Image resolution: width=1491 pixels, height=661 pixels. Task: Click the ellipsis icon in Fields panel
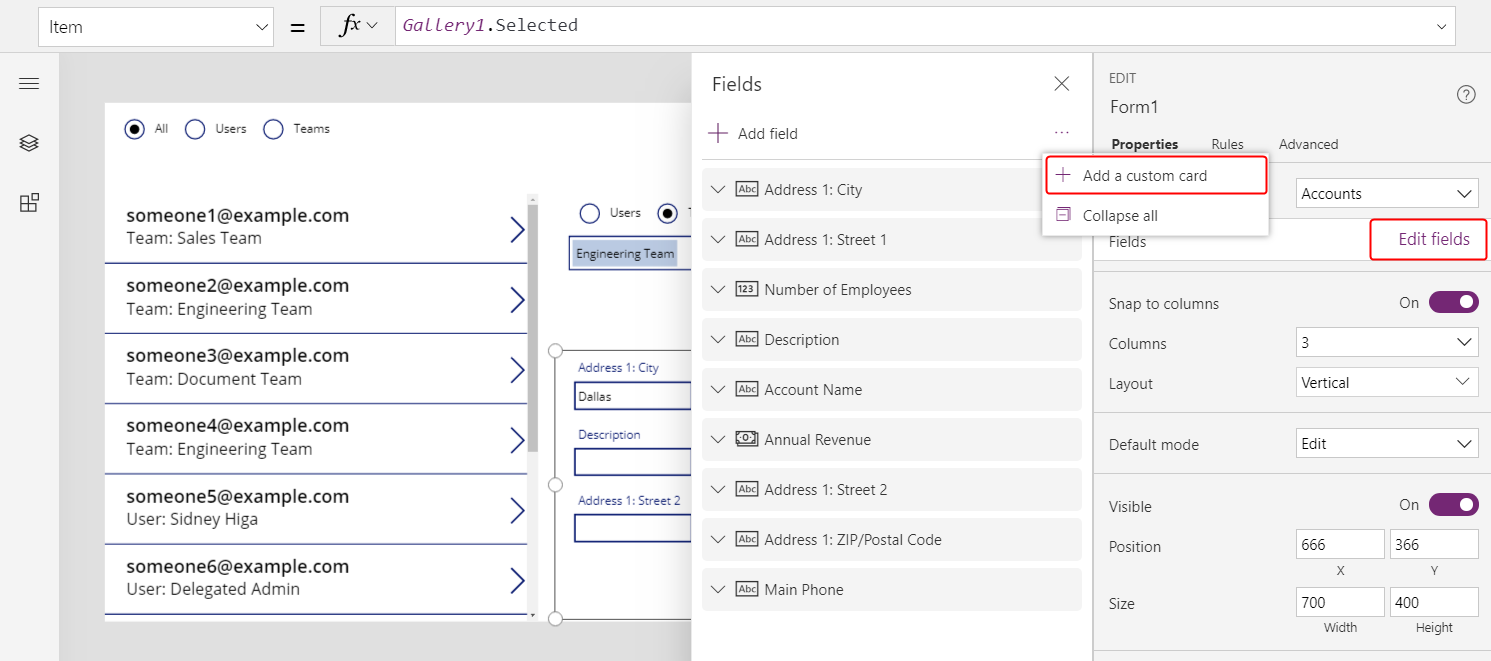(1062, 133)
